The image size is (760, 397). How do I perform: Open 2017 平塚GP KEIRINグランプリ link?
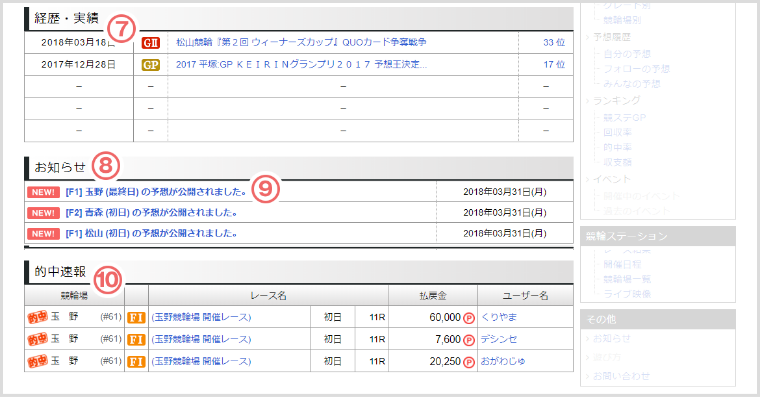301,64
